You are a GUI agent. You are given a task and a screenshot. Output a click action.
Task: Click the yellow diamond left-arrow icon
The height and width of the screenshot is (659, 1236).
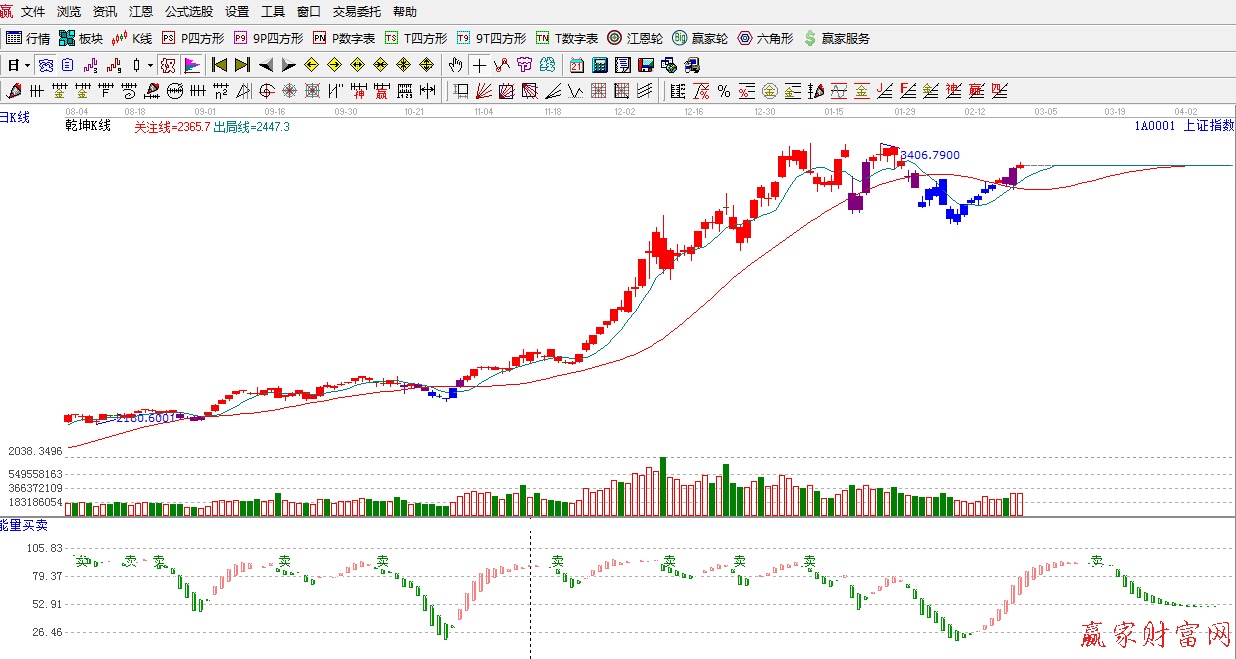tap(311, 66)
